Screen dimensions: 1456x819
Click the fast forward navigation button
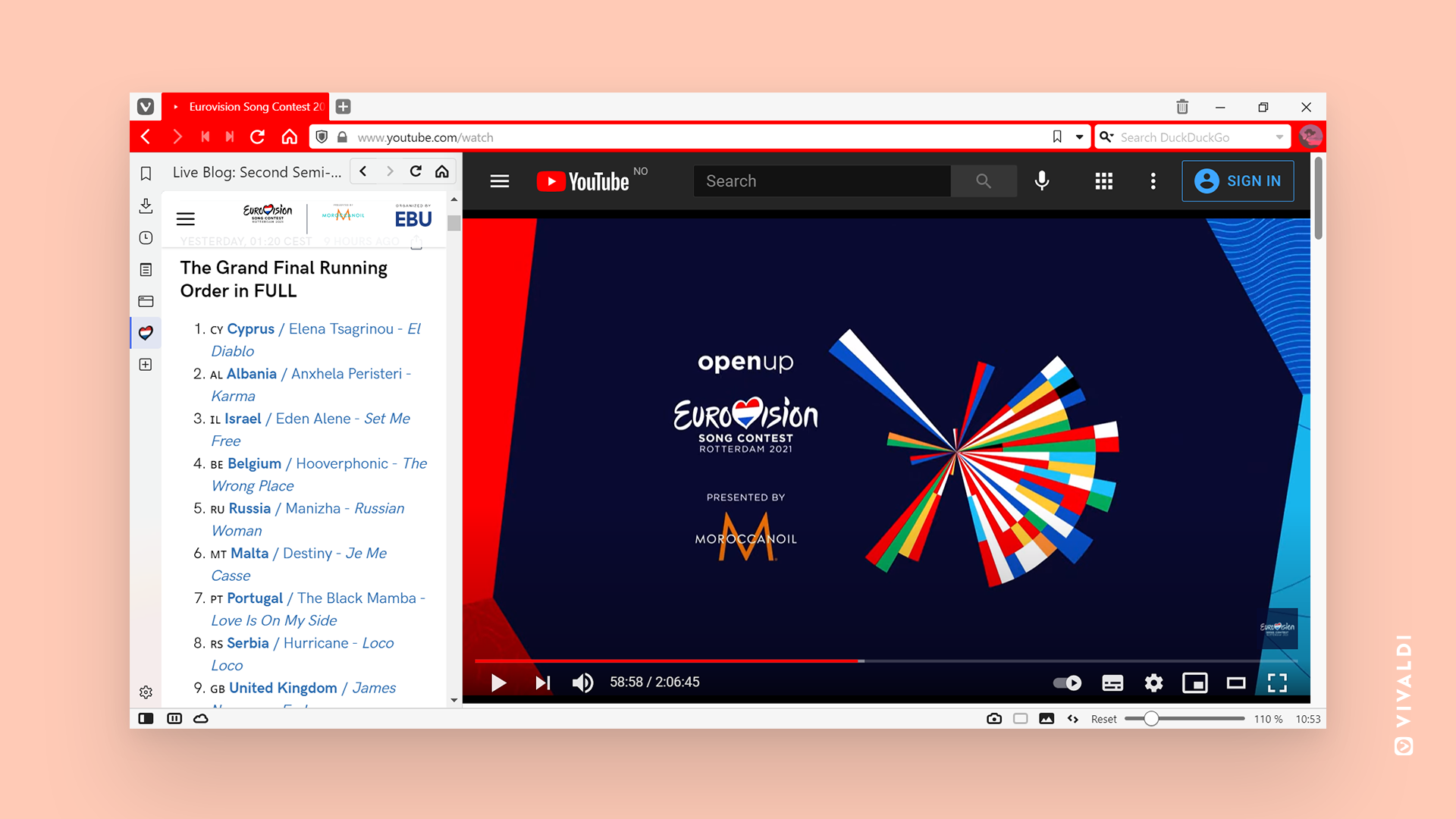coord(229,136)
